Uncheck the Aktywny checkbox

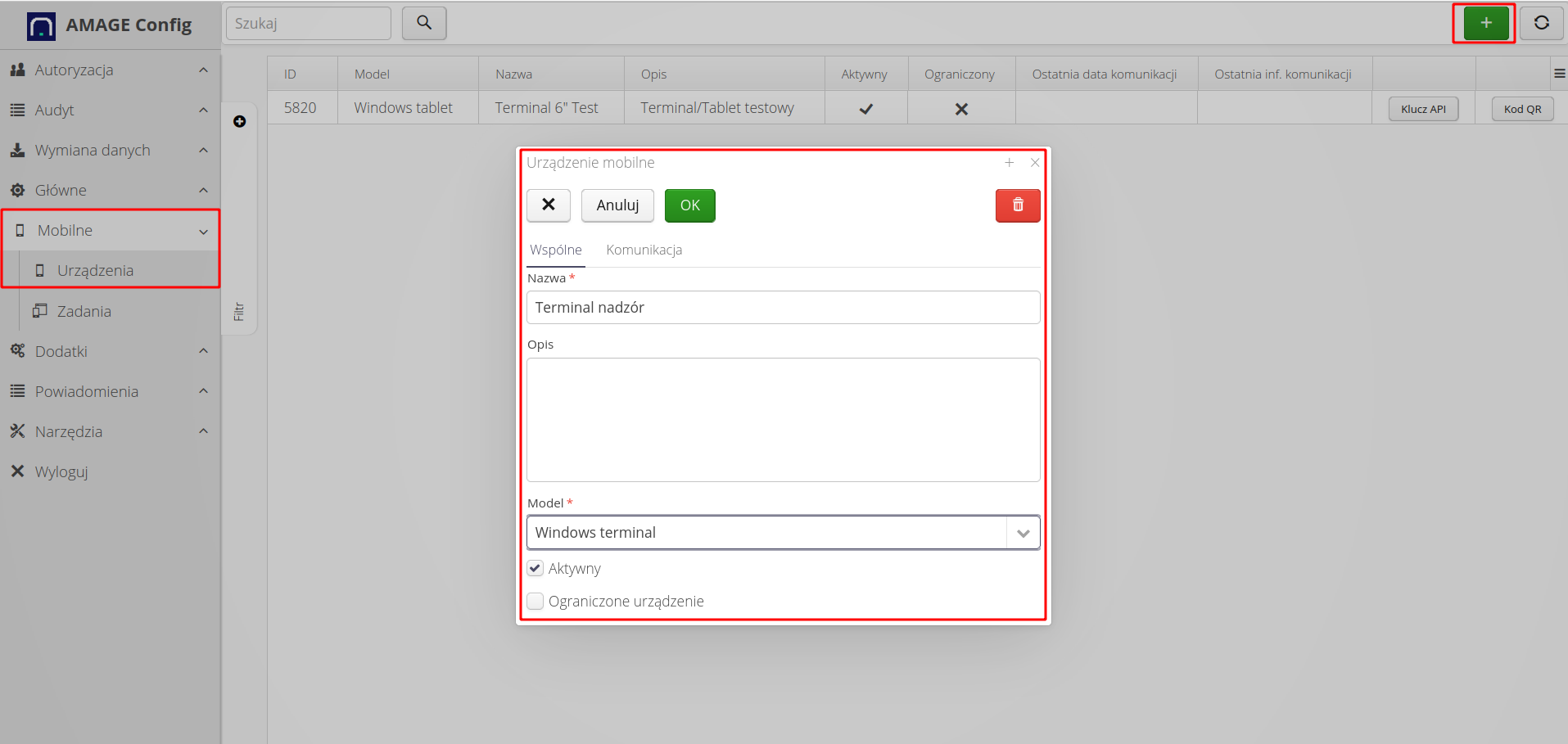pos(535,568)
